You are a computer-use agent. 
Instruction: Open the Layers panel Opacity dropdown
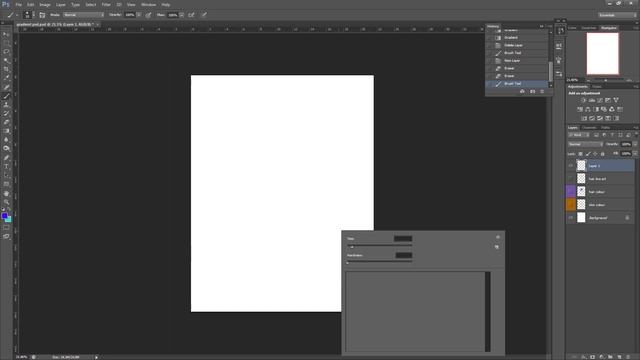click(x=635, y=144)
